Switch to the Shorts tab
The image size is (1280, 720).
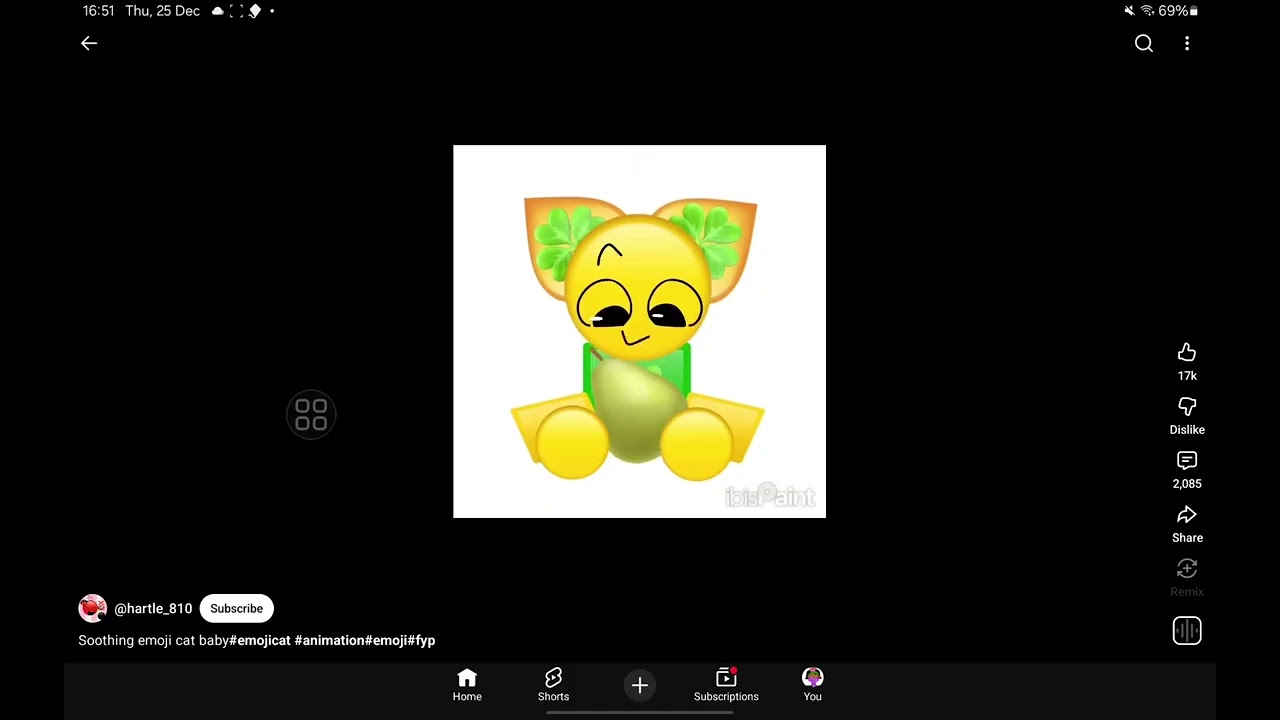[553, 685]
